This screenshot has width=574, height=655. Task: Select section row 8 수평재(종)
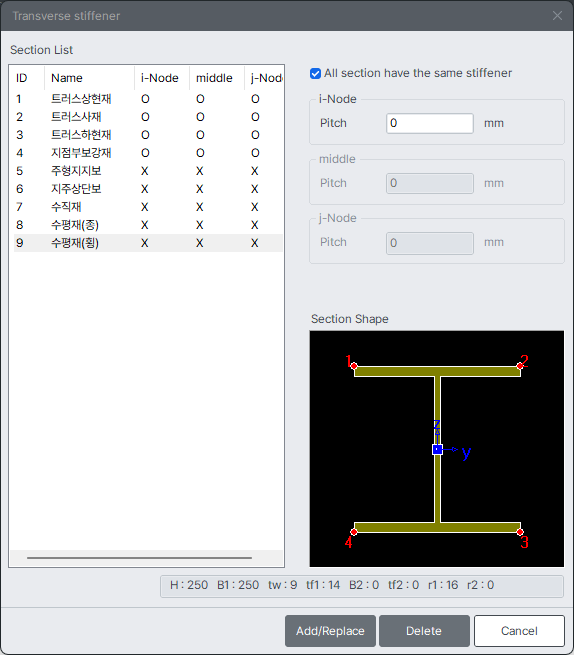148,225
